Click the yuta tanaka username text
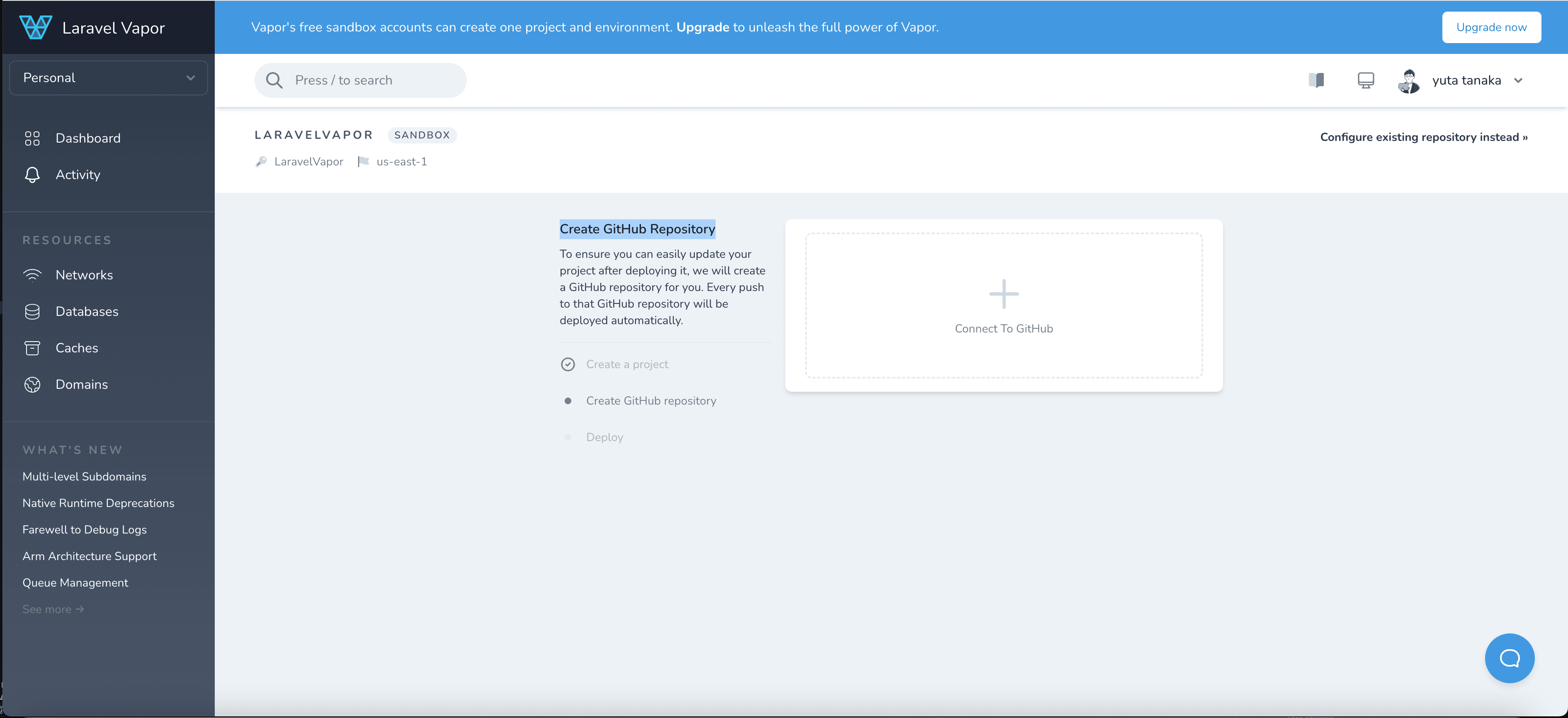Screen dimensions: 1568x718 (1466, 80)
